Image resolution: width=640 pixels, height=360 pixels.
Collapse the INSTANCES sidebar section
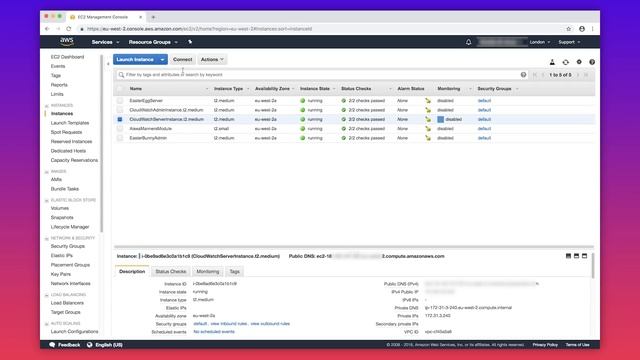pos(47,106)
